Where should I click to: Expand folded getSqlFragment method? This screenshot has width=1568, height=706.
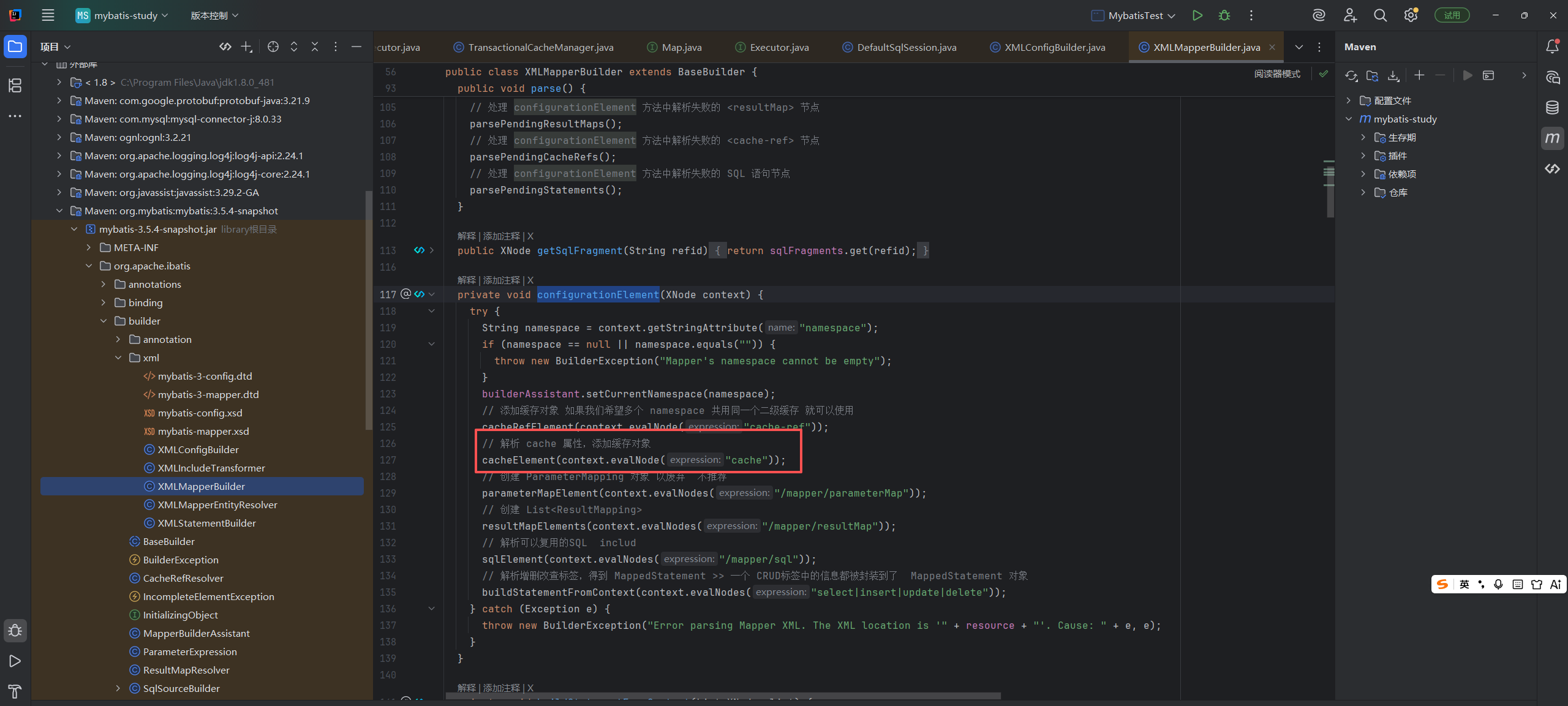(x=432, y=250)
